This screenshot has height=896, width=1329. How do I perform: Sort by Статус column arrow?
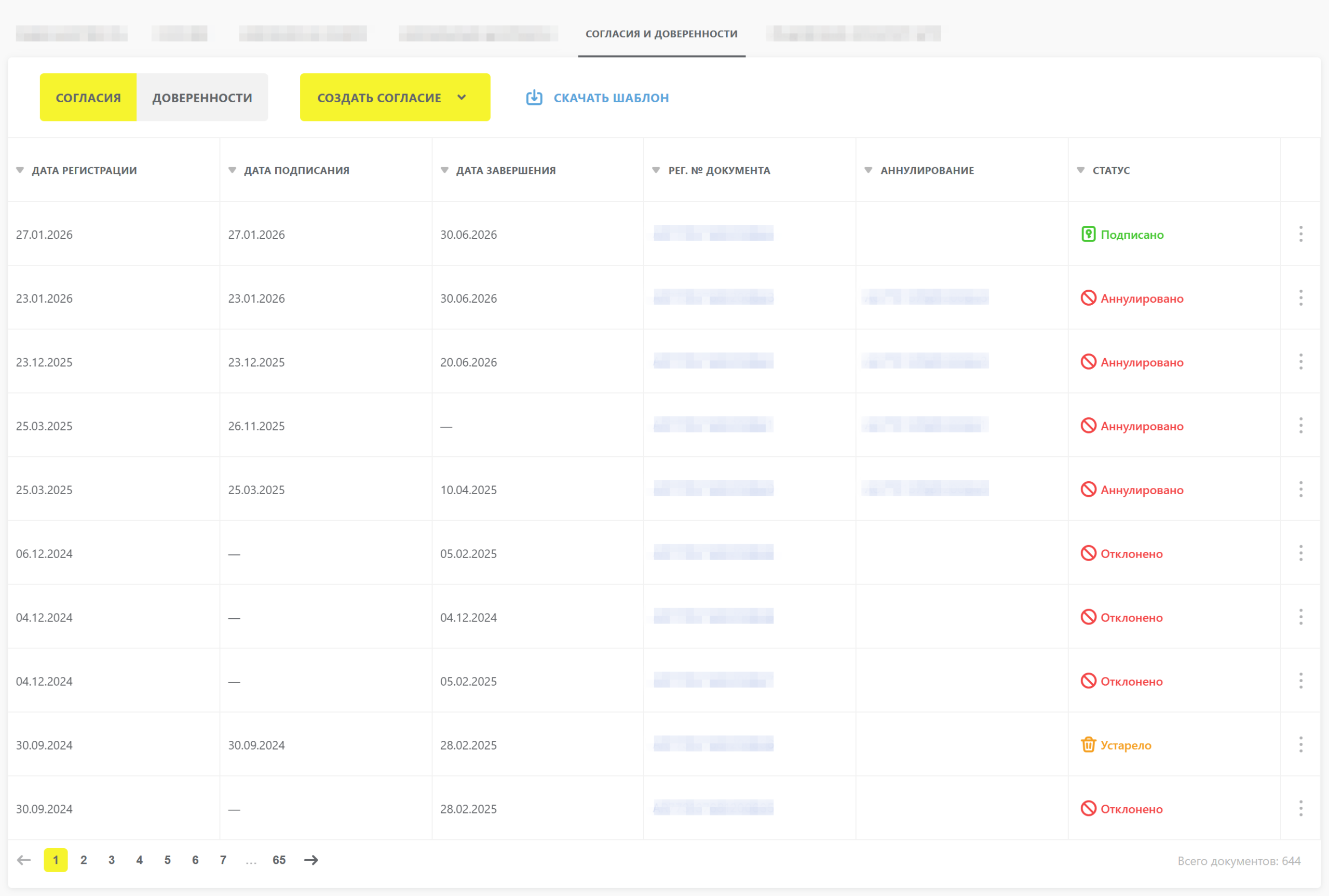[1080, 170]
